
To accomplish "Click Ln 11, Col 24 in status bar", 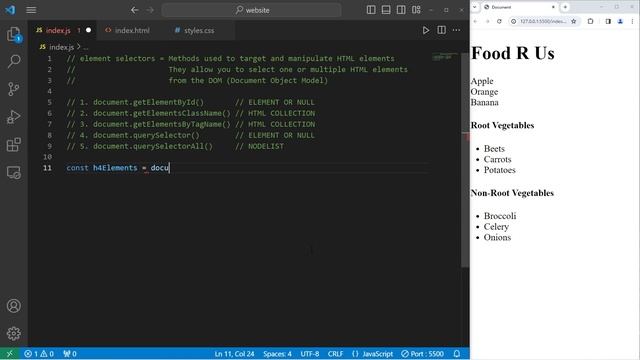I will [x=234, y=353].
